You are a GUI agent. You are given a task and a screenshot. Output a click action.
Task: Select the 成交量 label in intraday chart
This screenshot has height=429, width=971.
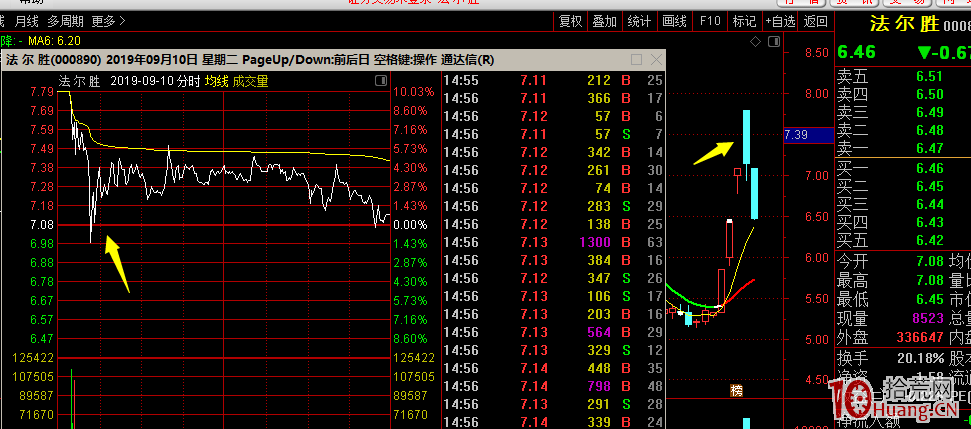click(x=251, y=81)
